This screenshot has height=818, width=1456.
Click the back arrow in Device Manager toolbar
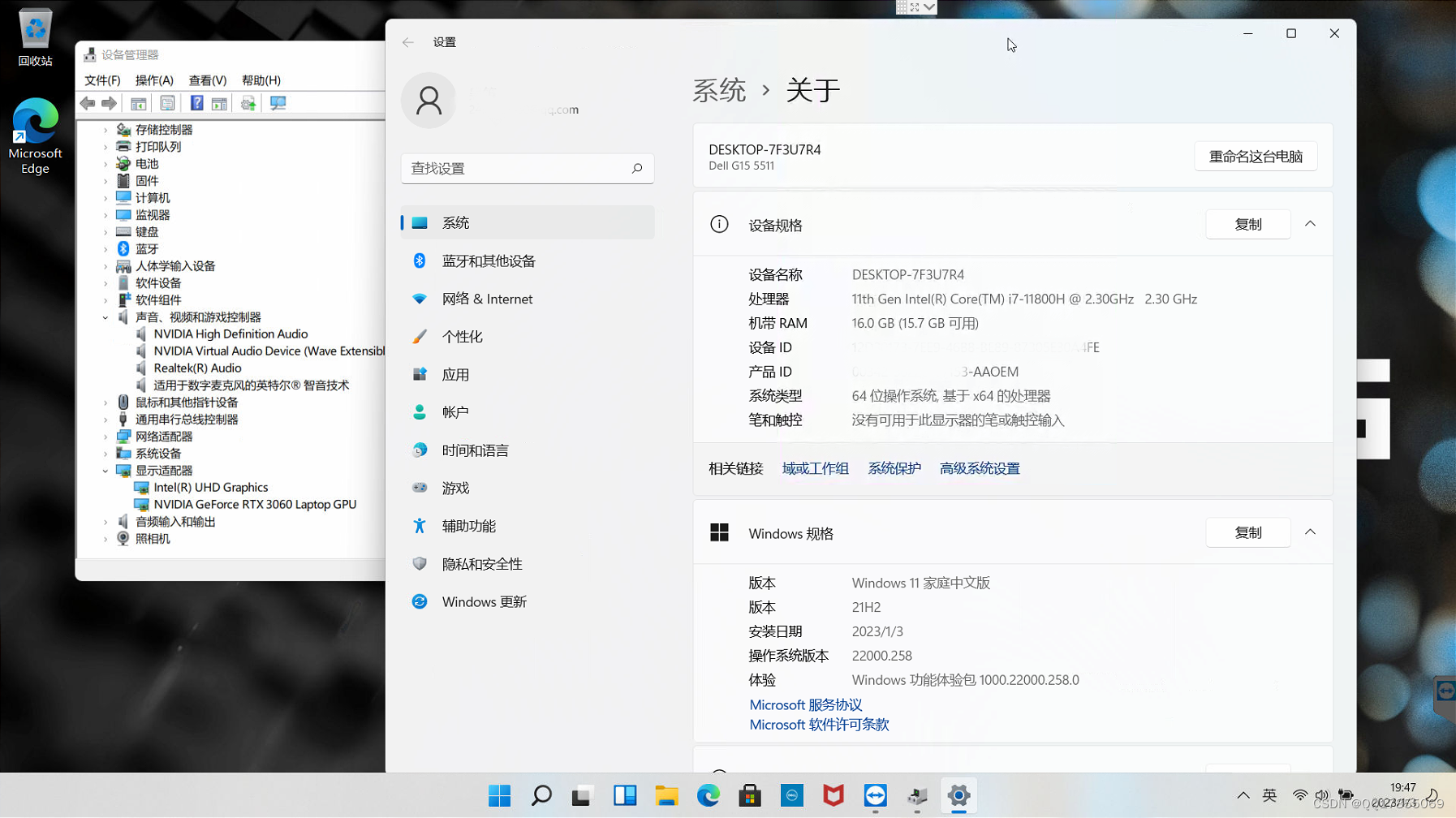pos(88,103)
